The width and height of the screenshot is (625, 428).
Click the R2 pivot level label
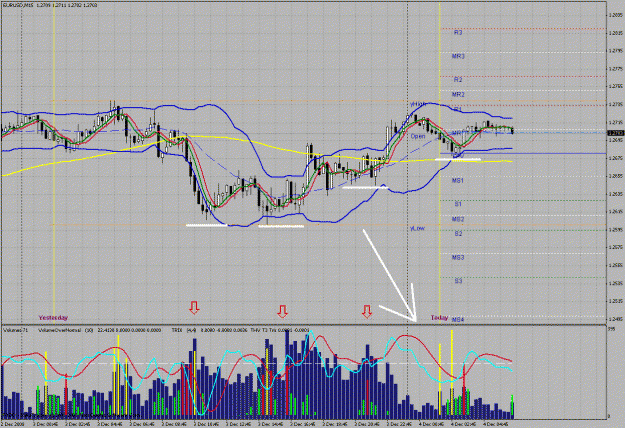(458, 80)
